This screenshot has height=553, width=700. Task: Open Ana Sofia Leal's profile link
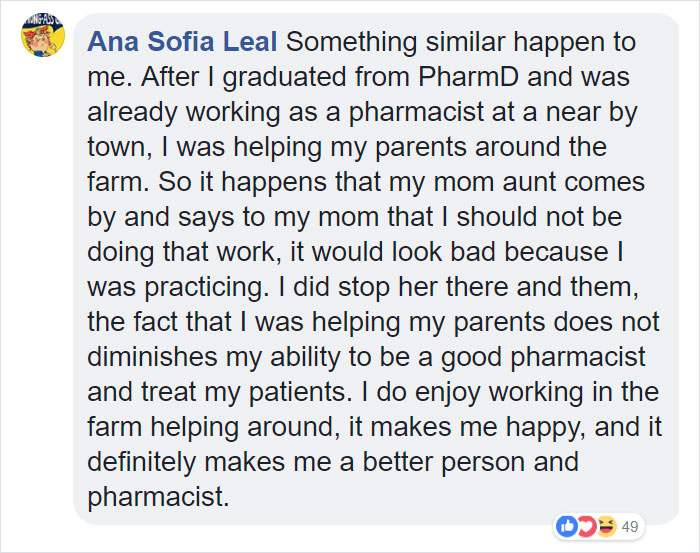183,43
